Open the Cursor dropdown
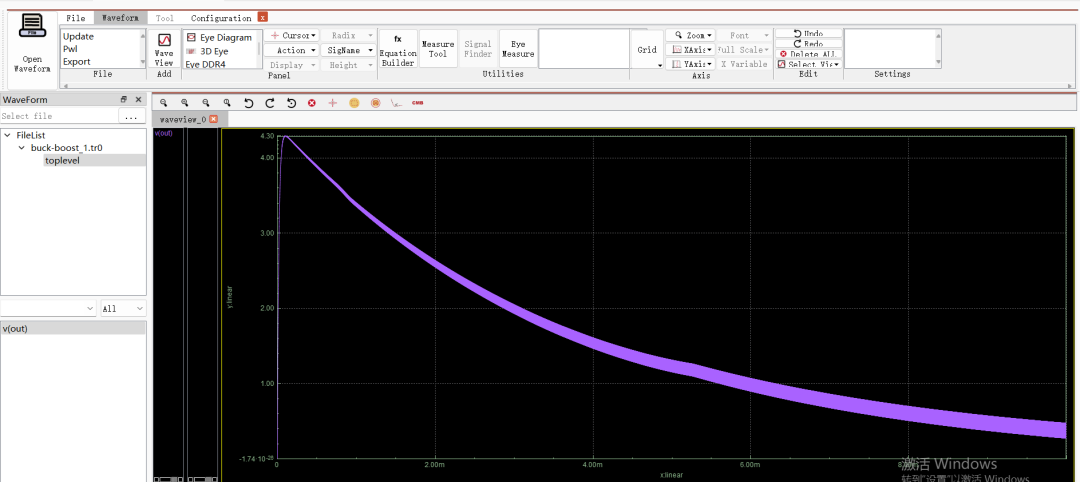 pos(292,35)
